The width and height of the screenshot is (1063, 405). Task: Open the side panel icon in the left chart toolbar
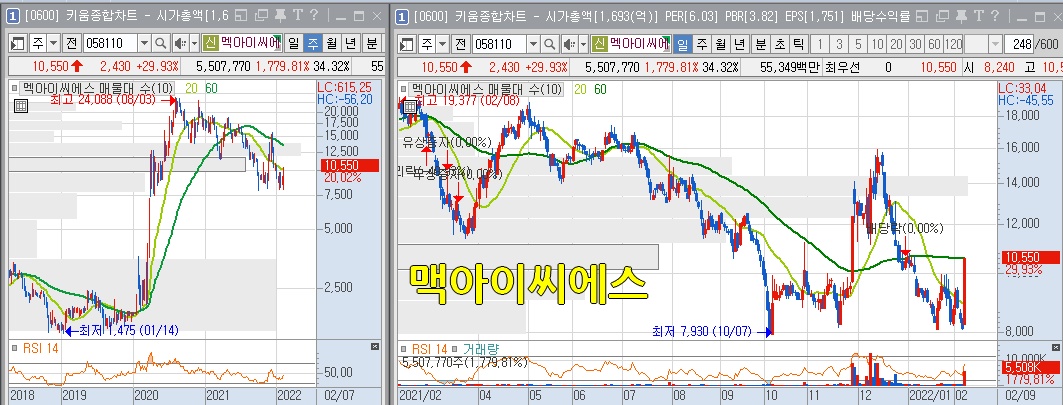(x=18, y=44)
